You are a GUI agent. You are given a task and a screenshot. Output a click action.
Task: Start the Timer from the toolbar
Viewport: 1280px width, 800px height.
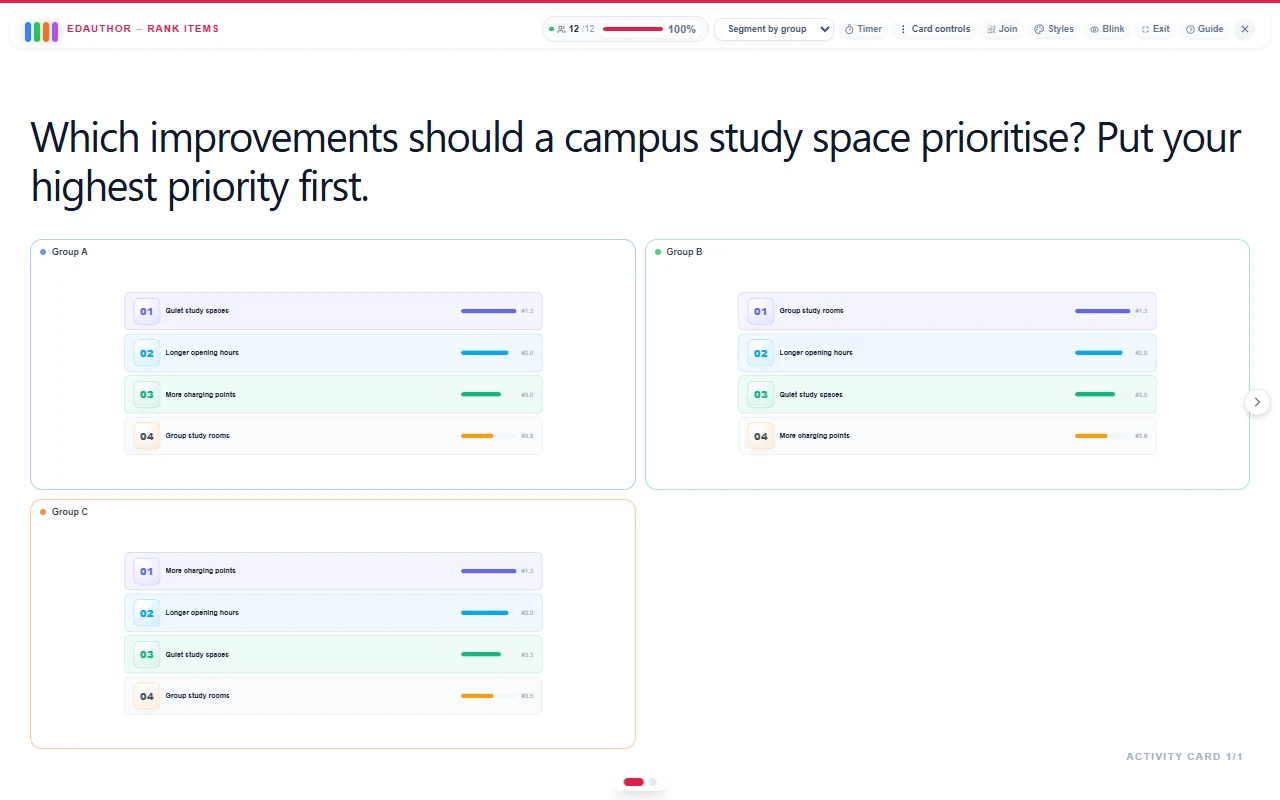[x=863, y=29]
